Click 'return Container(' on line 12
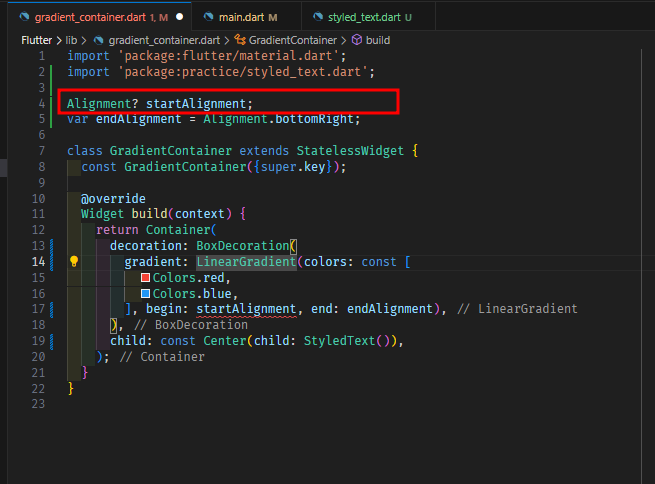Screen dimensions: 655x484 point(156,230)
